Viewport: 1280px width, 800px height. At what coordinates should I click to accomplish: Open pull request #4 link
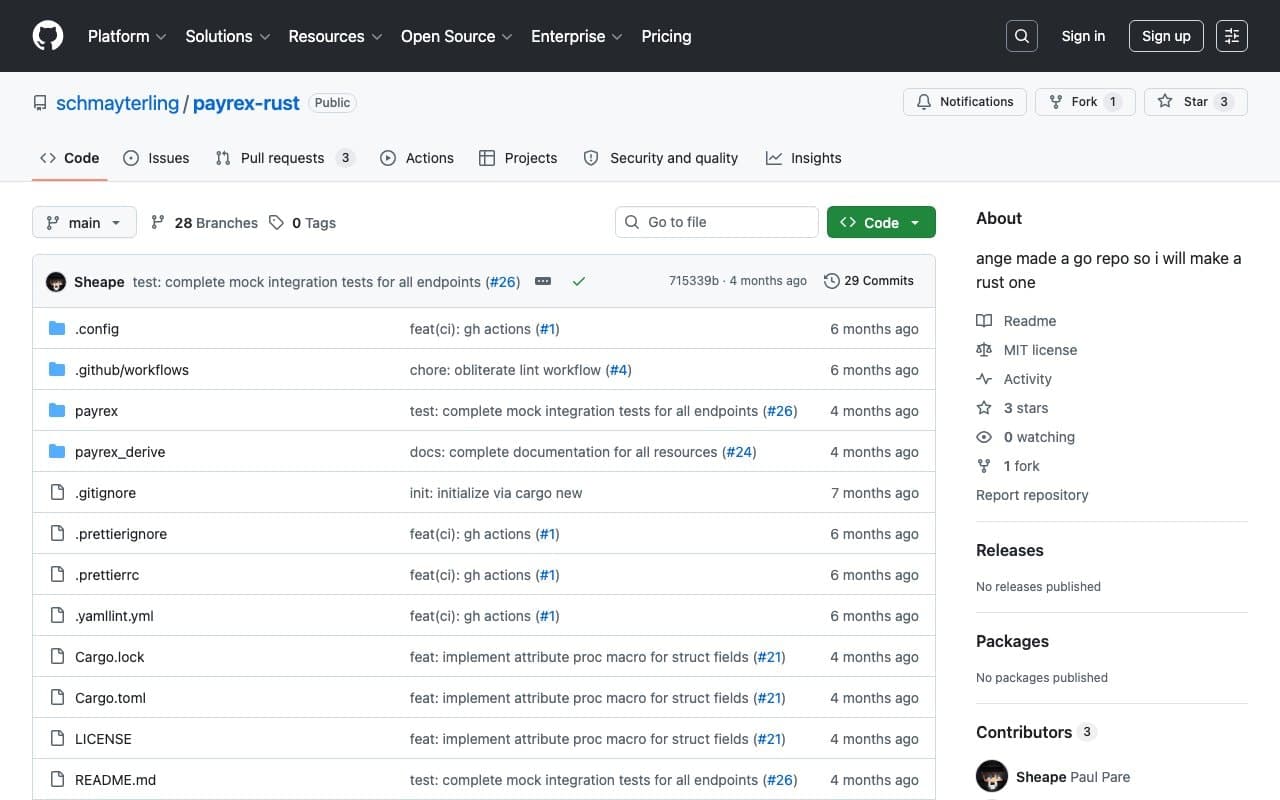(x=619, y=370)
